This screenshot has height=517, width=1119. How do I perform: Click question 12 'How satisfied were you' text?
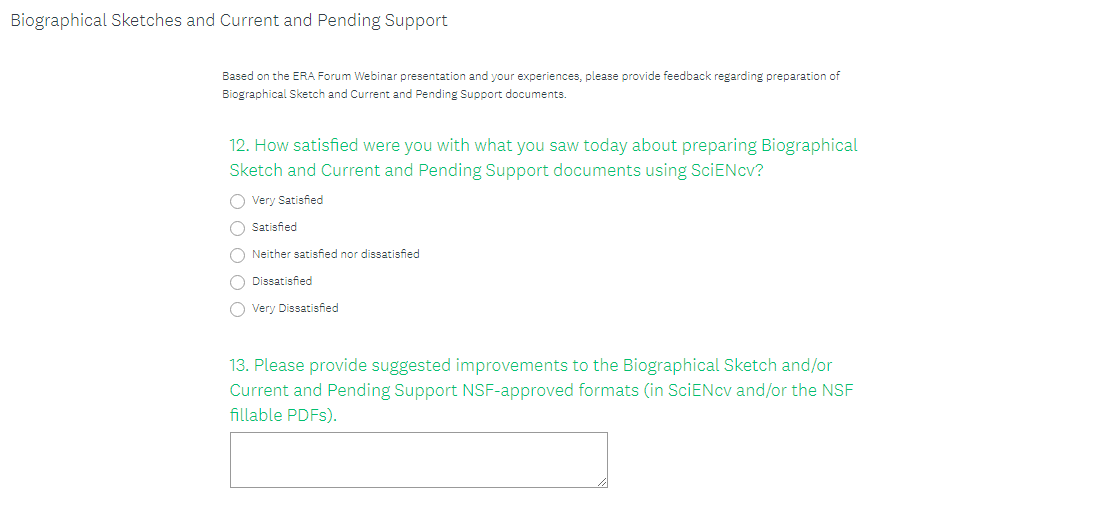pos(500,146)
